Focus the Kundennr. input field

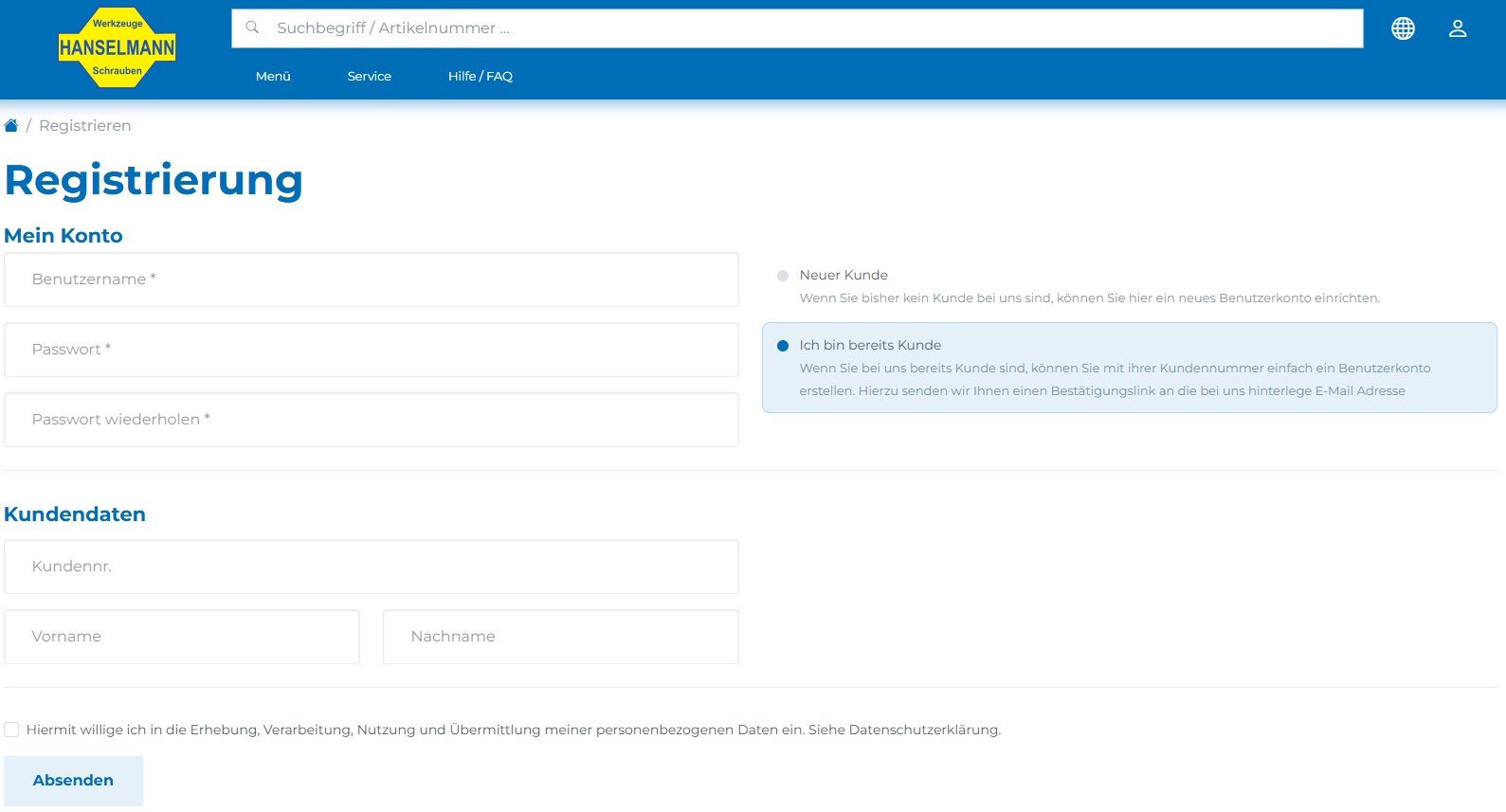(x=372, y=567)
